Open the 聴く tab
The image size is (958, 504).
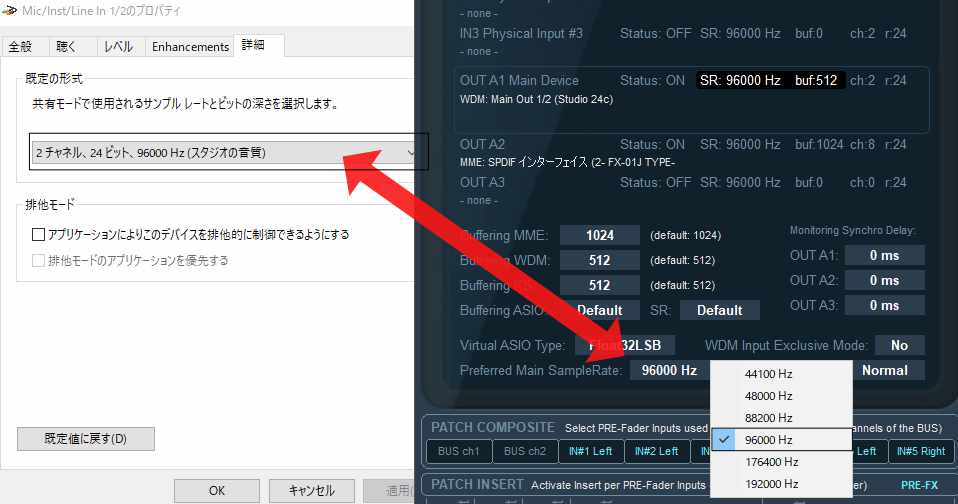[x=66, y=47]
